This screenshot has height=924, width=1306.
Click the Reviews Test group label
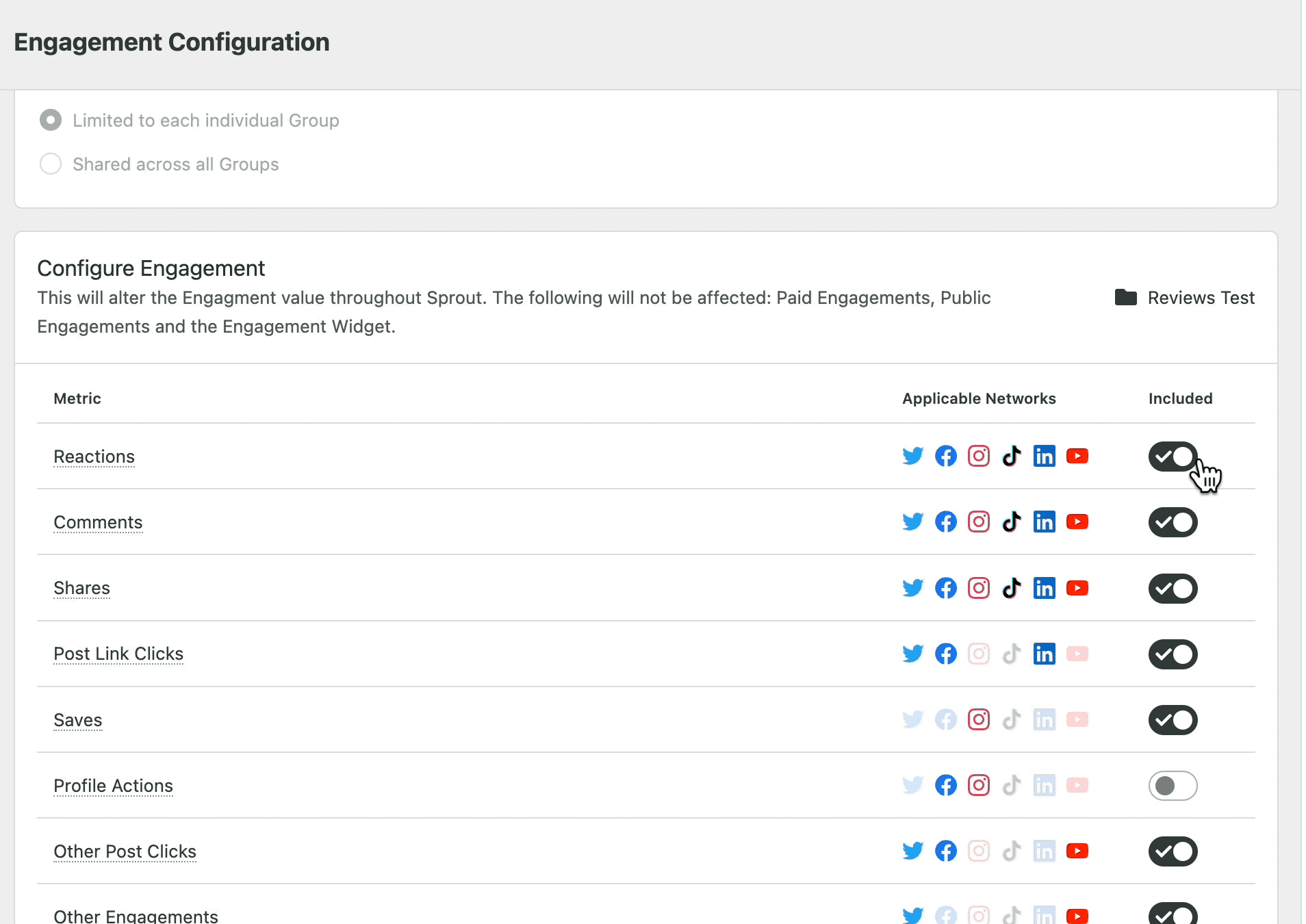click(1201, 298)
